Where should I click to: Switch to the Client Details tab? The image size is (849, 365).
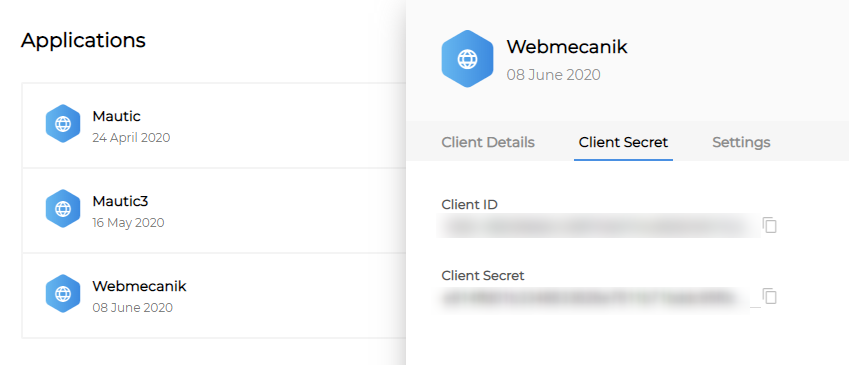coord(488,142)
